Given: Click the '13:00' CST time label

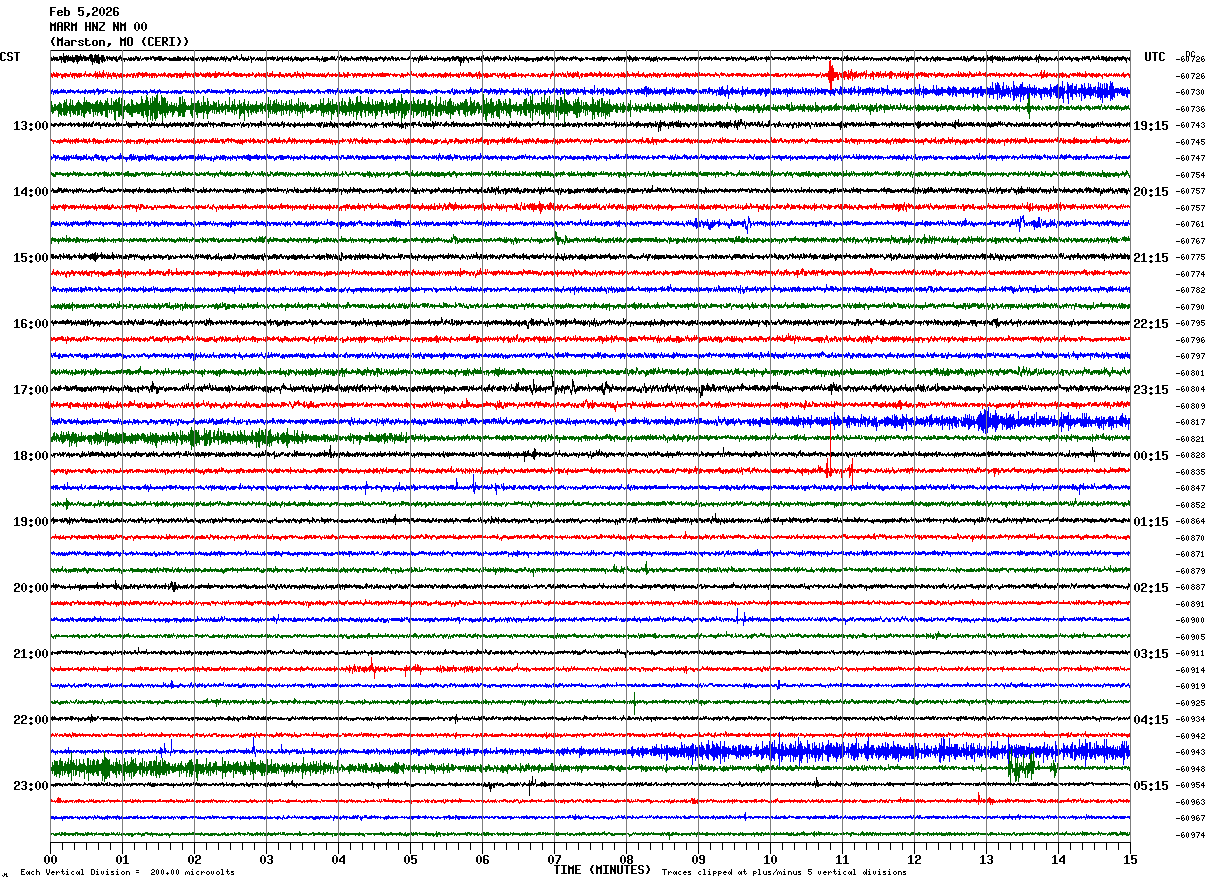Looking at the screenshot, I should 31,126.
